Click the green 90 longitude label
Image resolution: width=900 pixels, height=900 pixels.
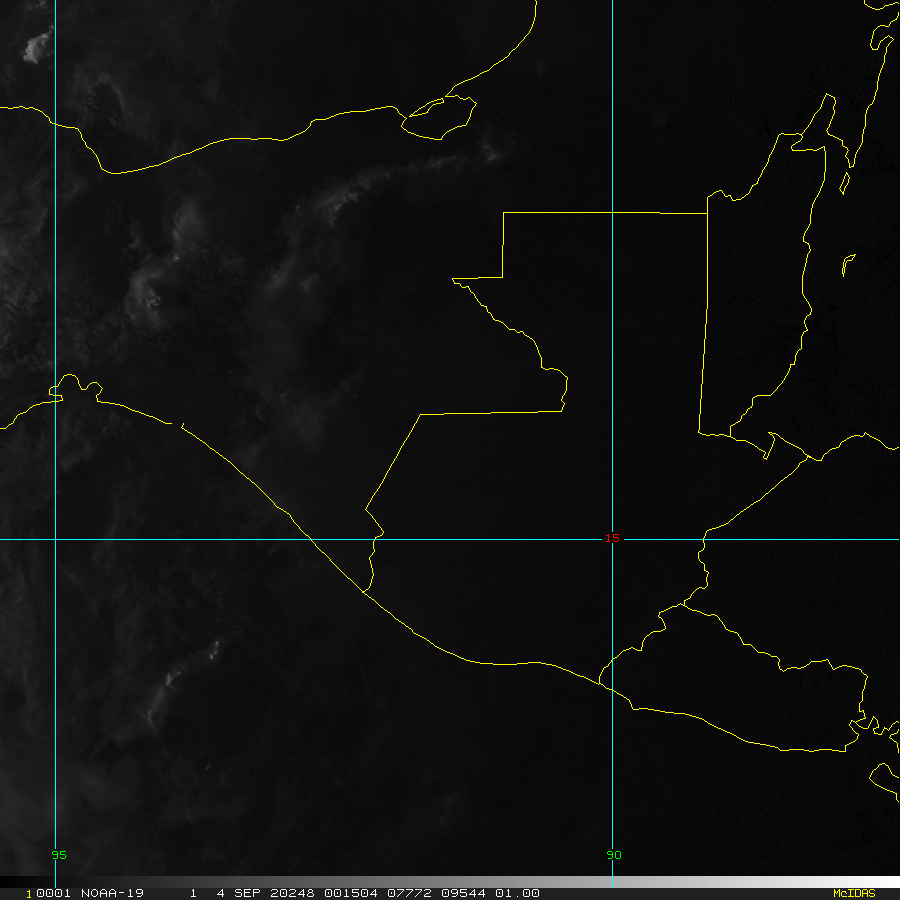[x=613, y=855]
